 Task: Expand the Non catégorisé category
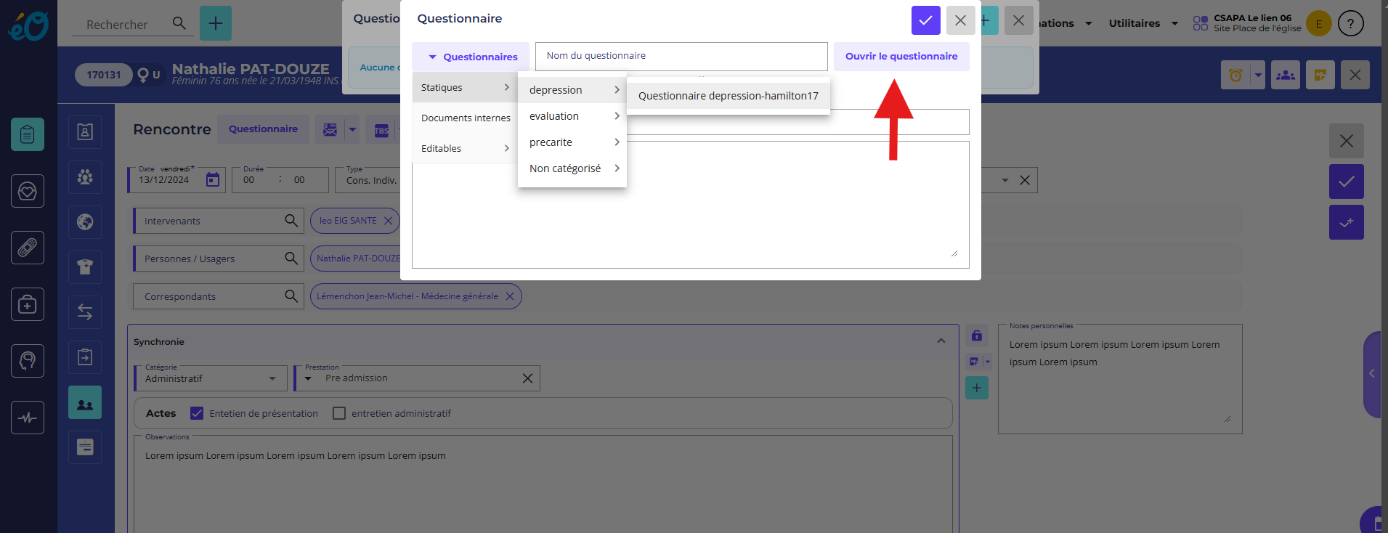coord(572,168)
